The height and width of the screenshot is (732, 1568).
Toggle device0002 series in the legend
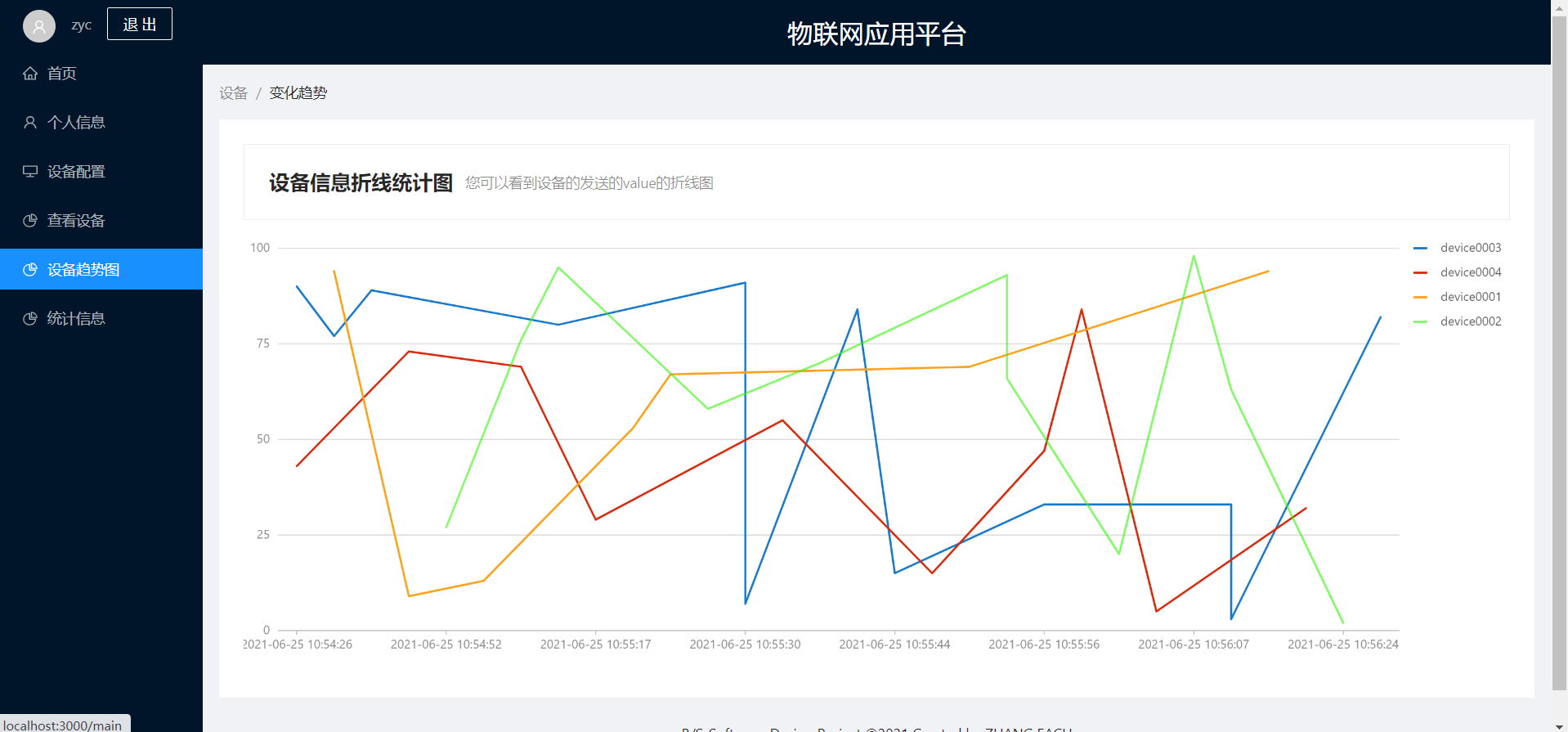1458,321
